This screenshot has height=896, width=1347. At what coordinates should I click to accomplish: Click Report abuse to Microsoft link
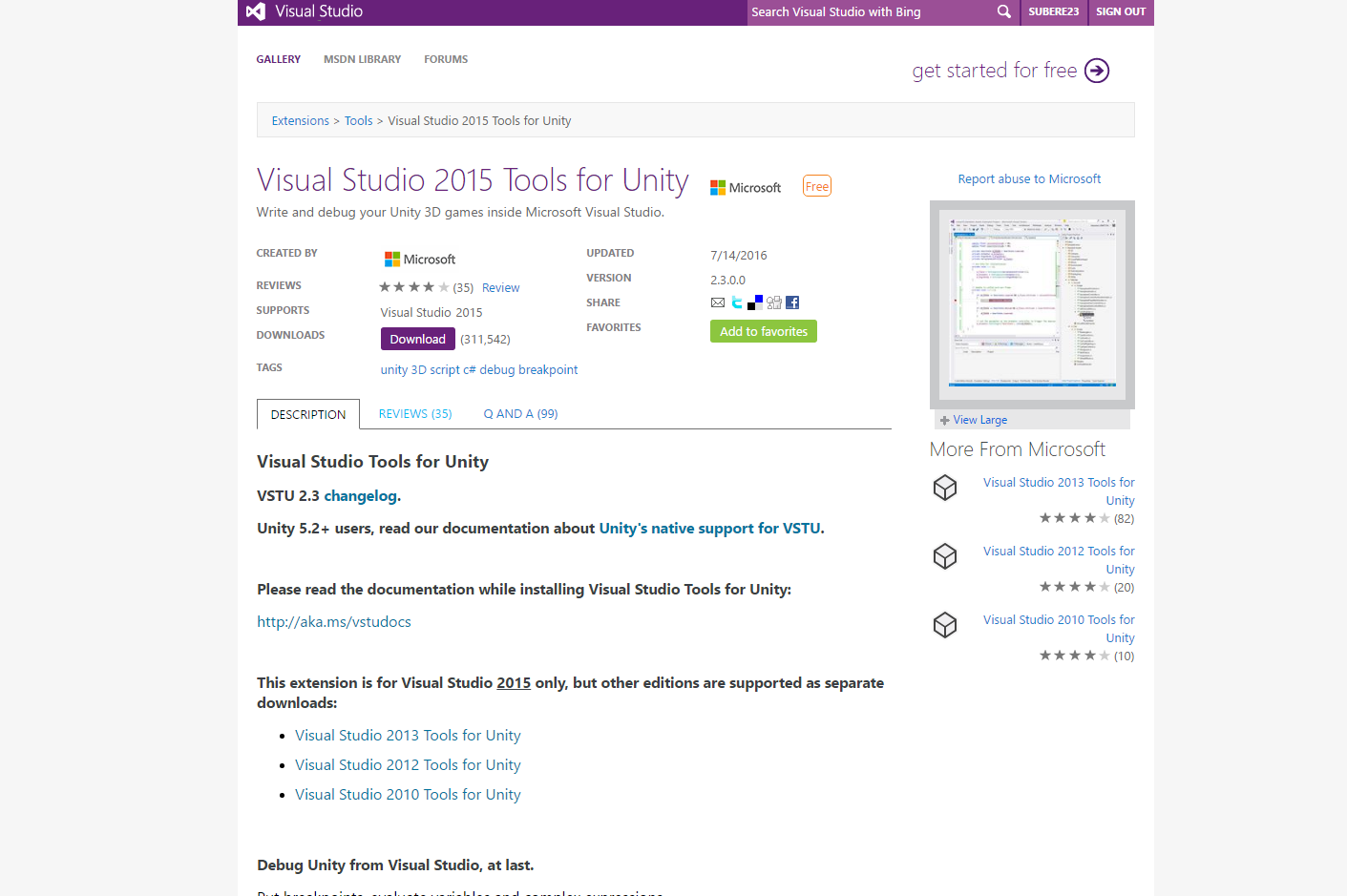(x=1029, y=179)
